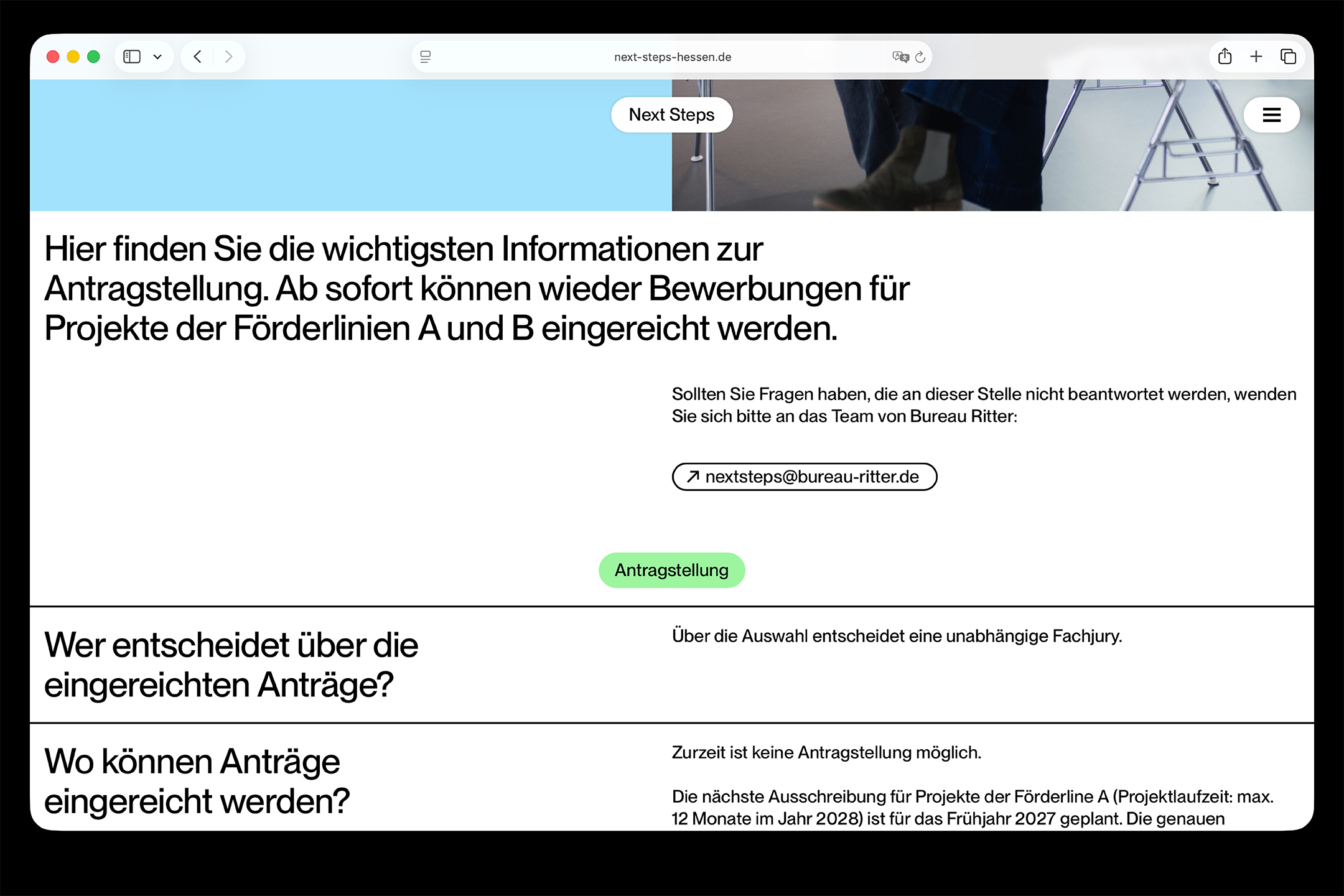This screenshot has height=896, width=1344.
Task: Go forward to the next page
Action: (228, 57)
